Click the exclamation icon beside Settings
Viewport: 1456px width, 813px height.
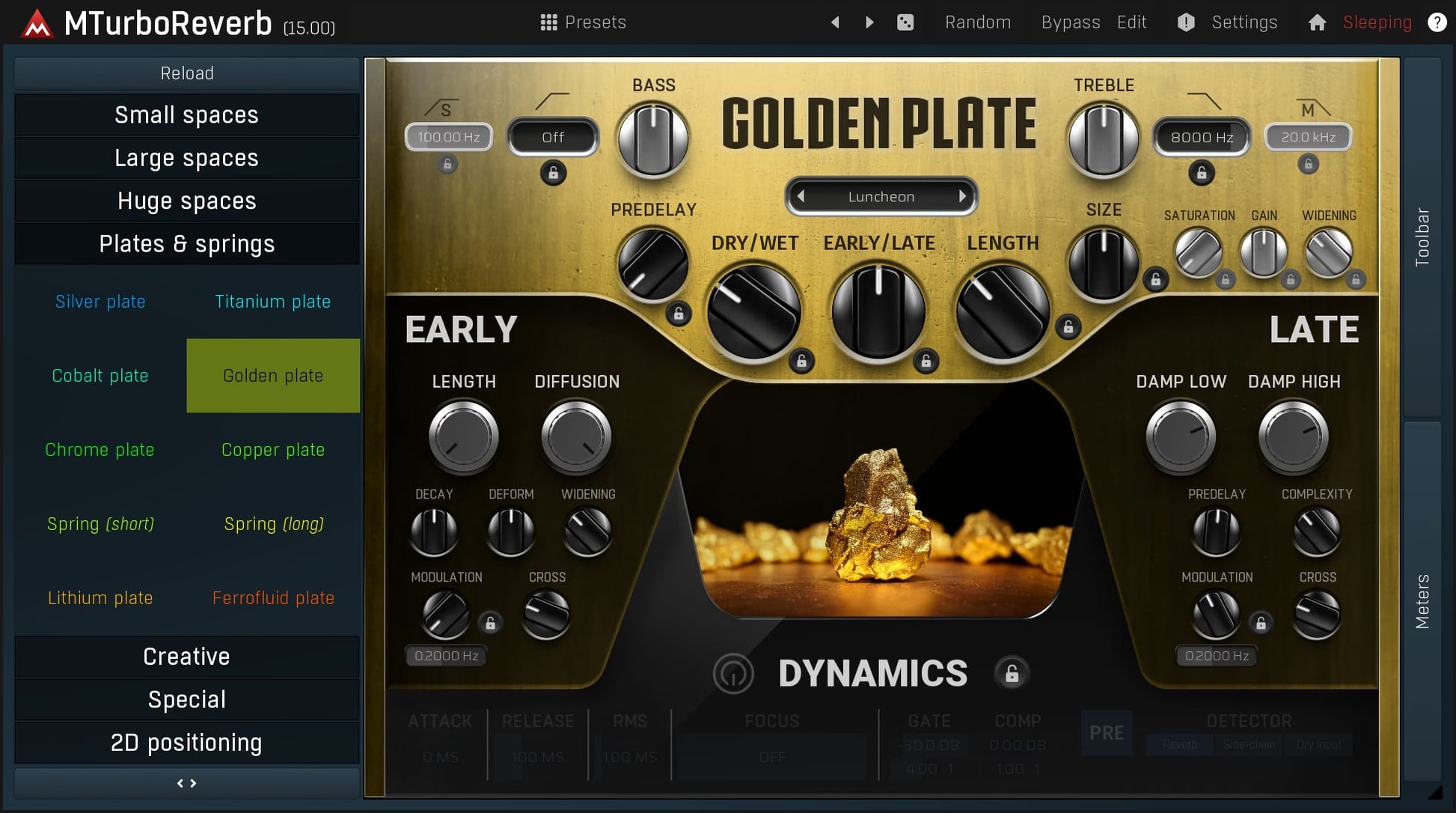1186,22
